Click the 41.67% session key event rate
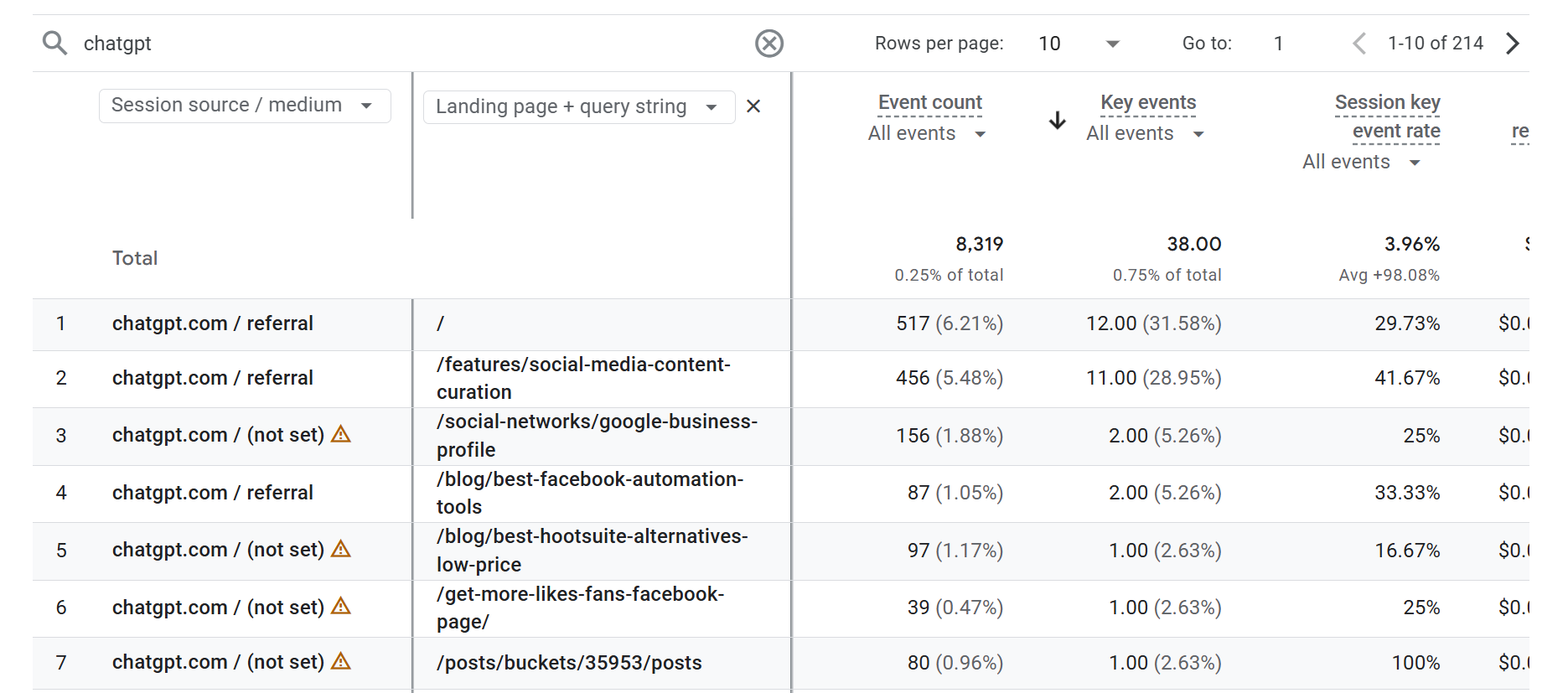The image size is (1568, 693). click(1407, 378)
